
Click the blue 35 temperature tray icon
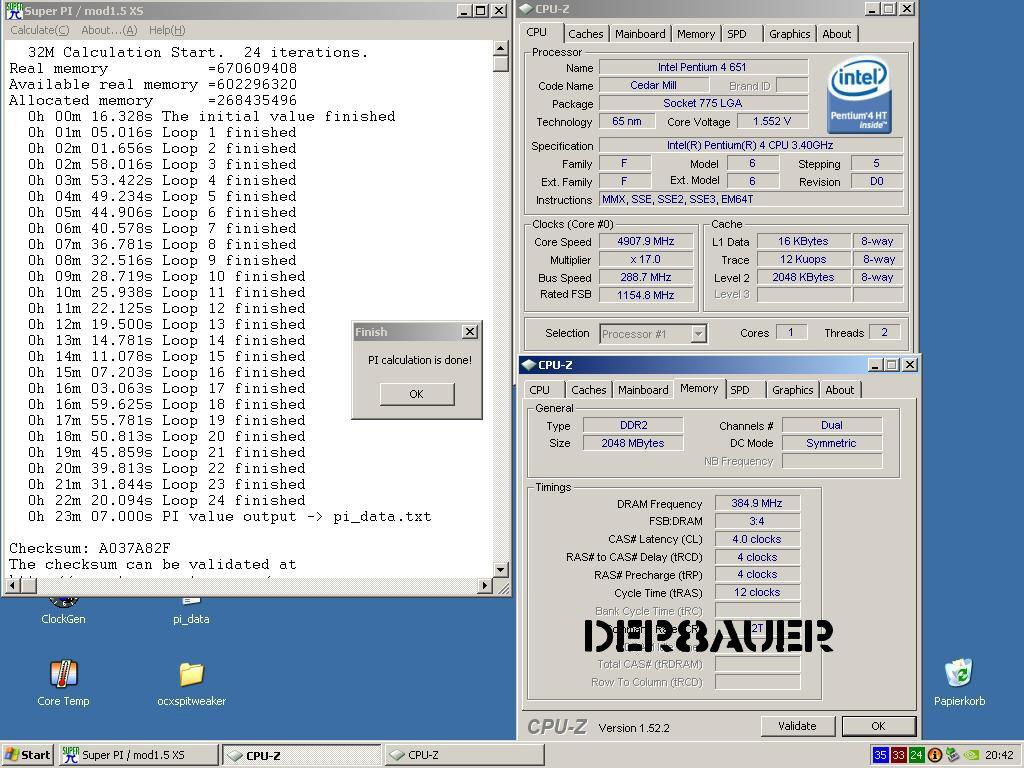pos(880,755)
